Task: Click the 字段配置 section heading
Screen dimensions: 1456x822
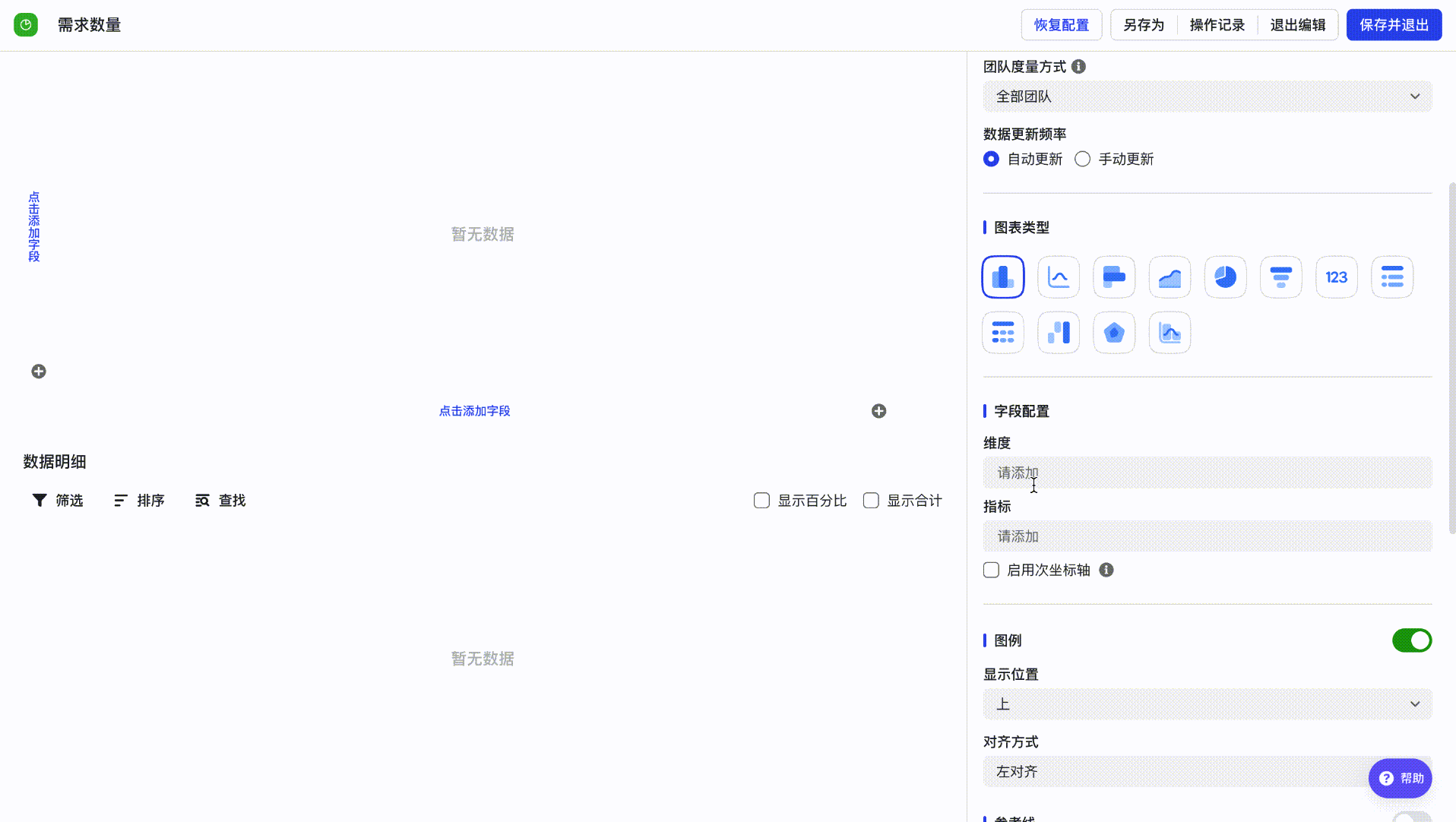Action: (x=1021, y=412)
